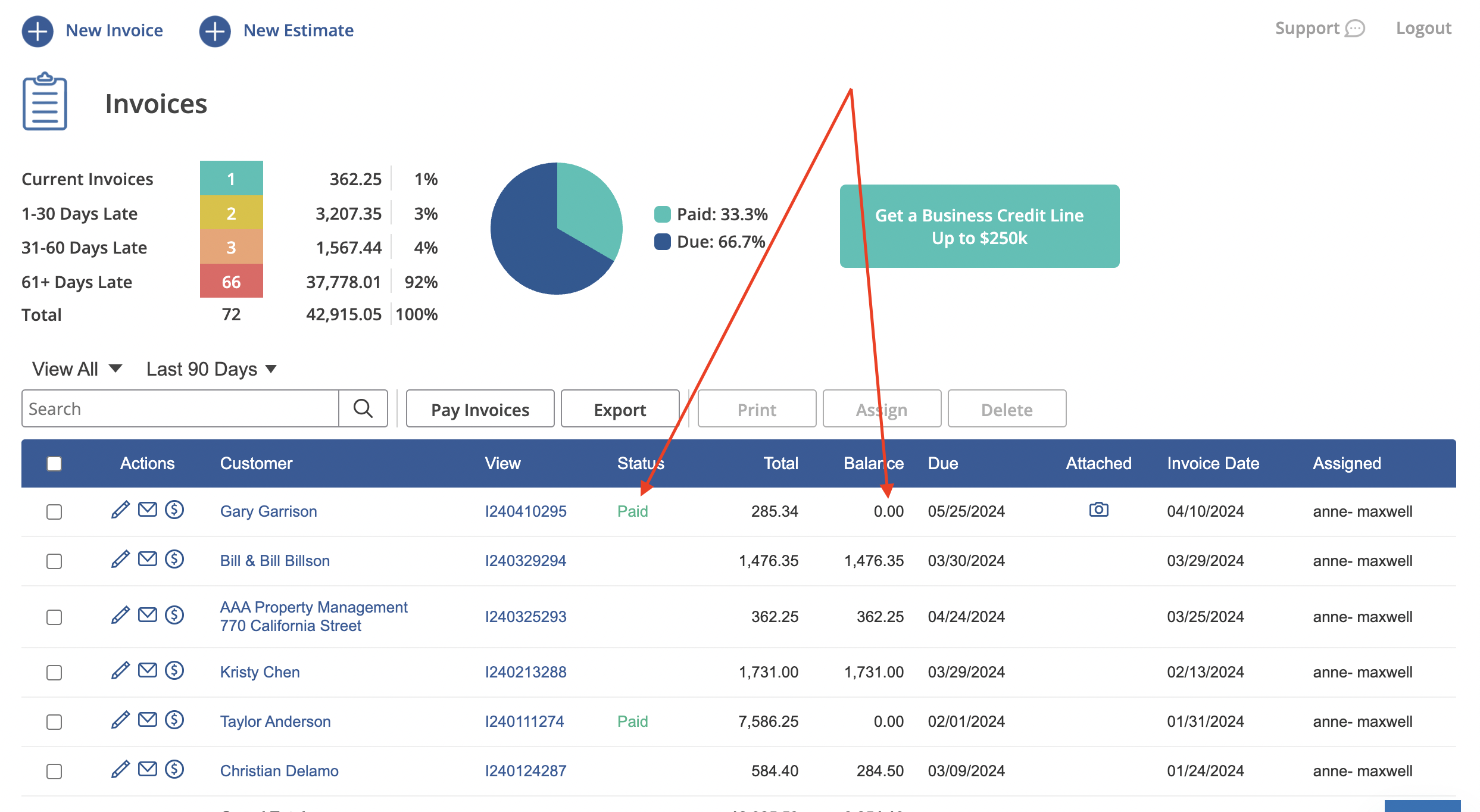Edit Gary Garrison invoice with pencil icon
Screen dimensions: 1480x812
click(120, 510)
